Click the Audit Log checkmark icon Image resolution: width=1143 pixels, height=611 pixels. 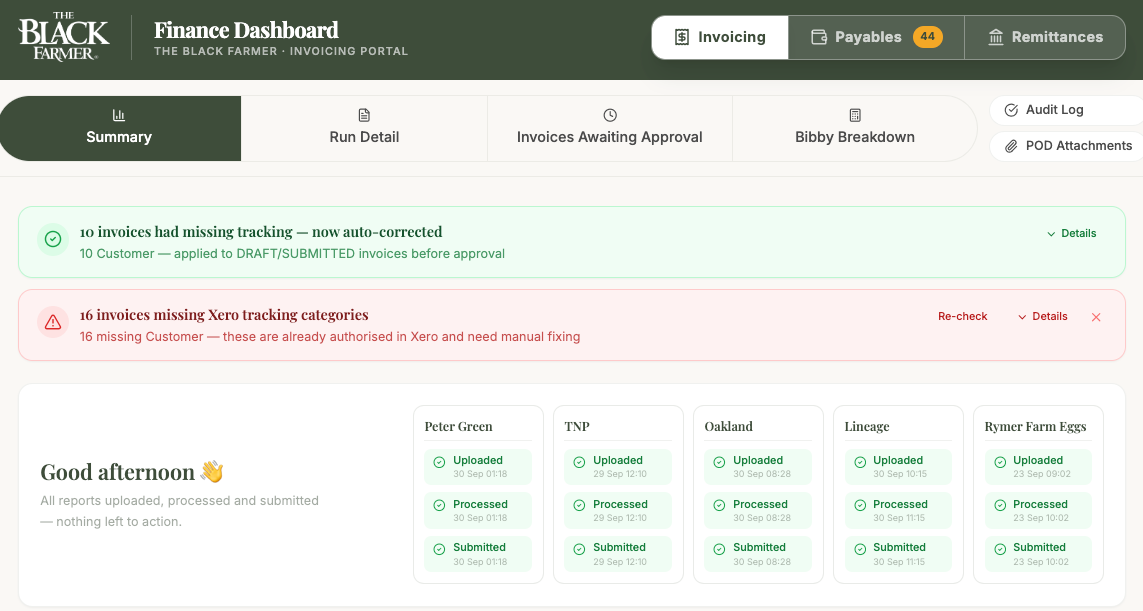tap(1011, 110)
